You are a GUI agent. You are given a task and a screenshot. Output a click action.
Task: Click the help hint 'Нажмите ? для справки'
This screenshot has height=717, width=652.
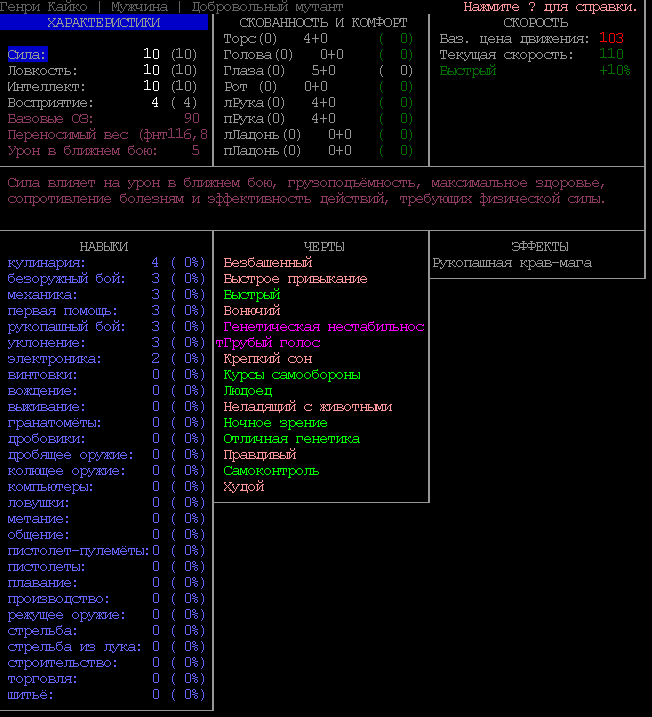550,6
